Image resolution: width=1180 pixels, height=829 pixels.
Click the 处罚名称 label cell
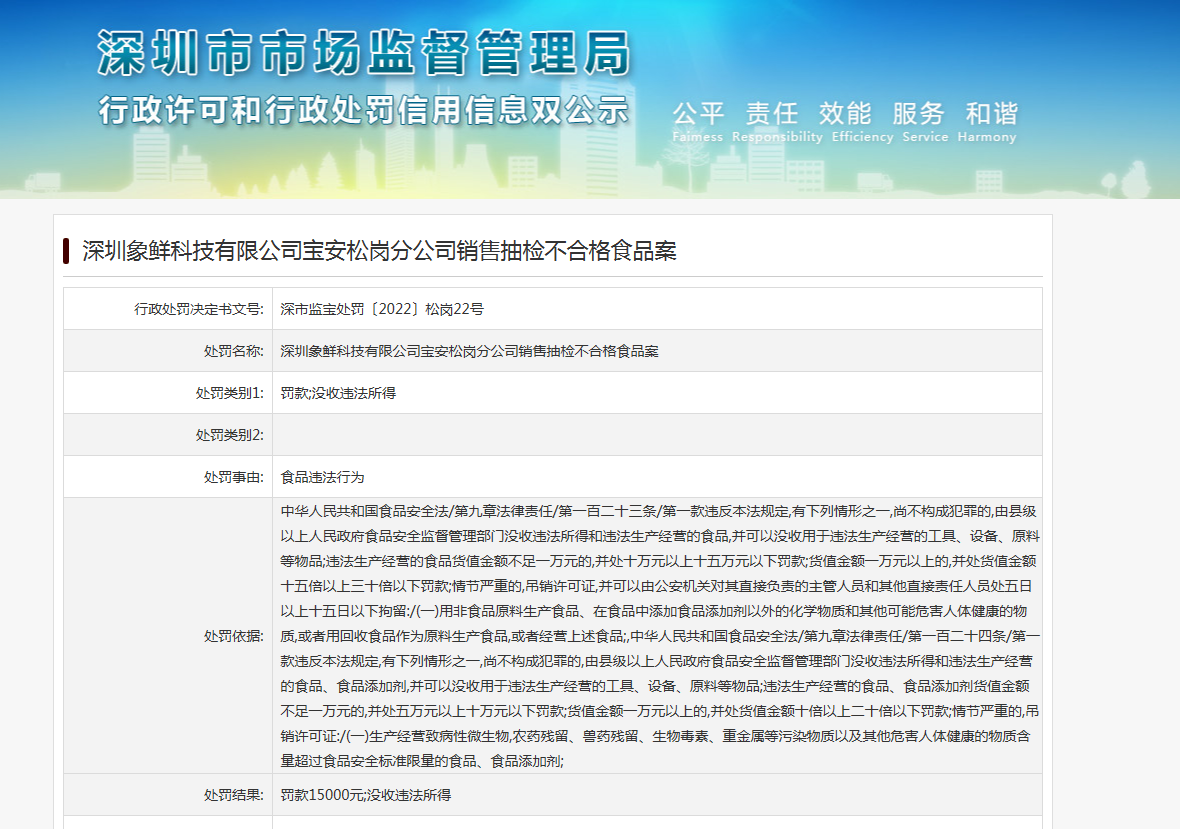168,351
